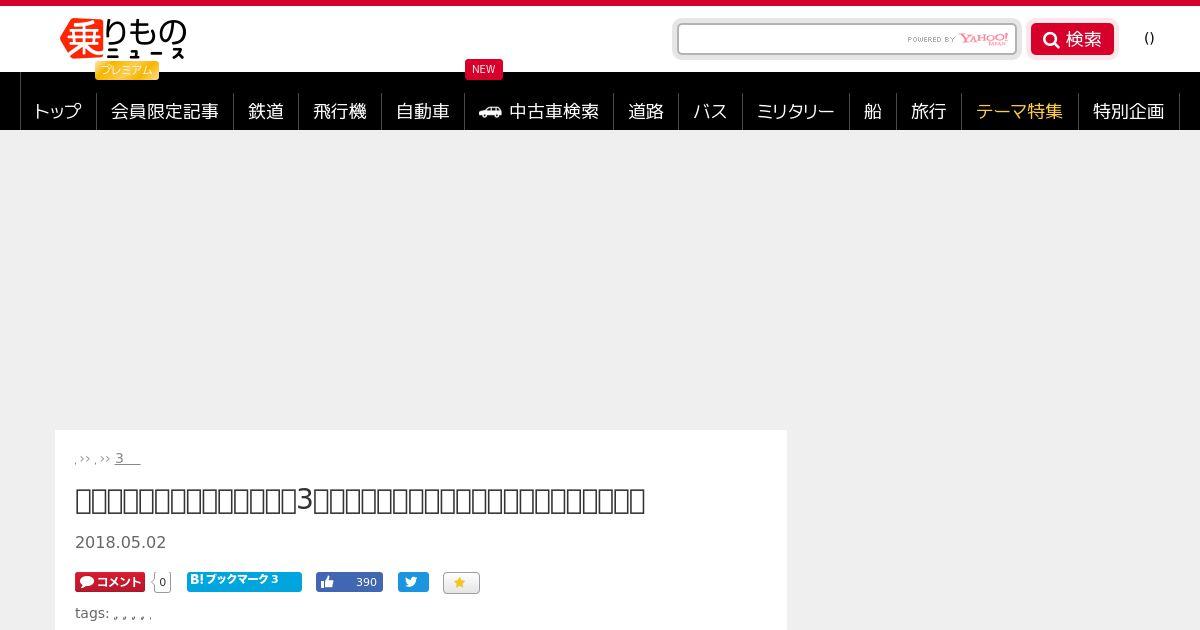1200x630 pixels.
Task: Open 中古車検索 with car icon
Action: [x=539, y=111]
